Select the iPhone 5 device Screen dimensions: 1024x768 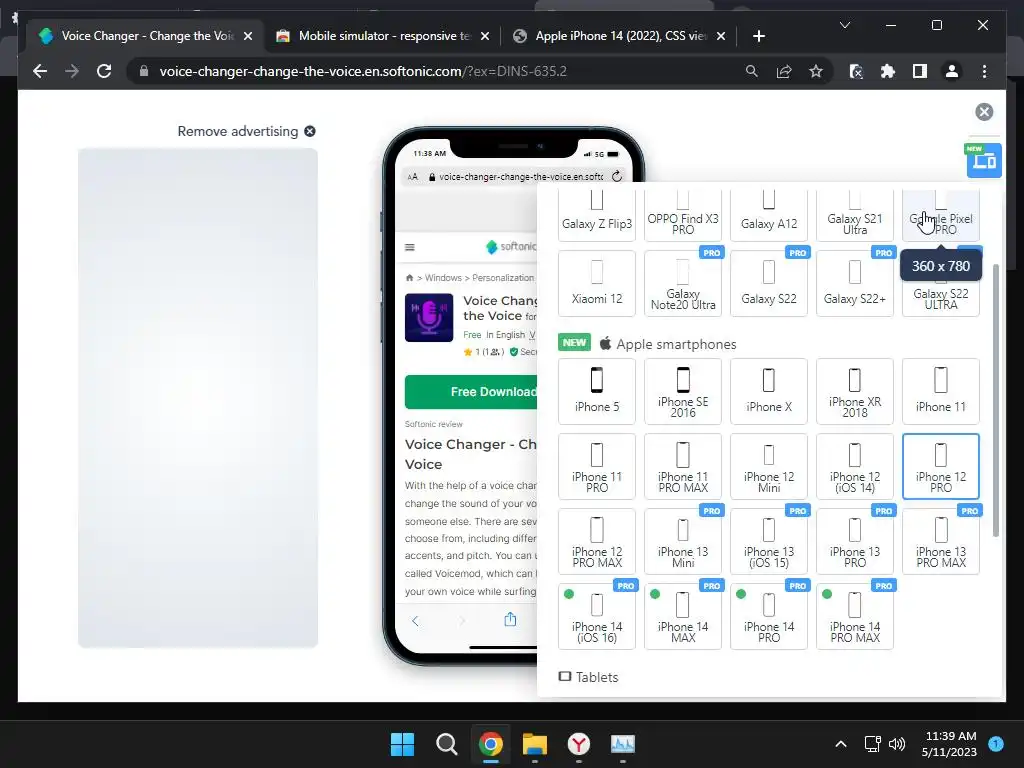[x=596, y=391]
